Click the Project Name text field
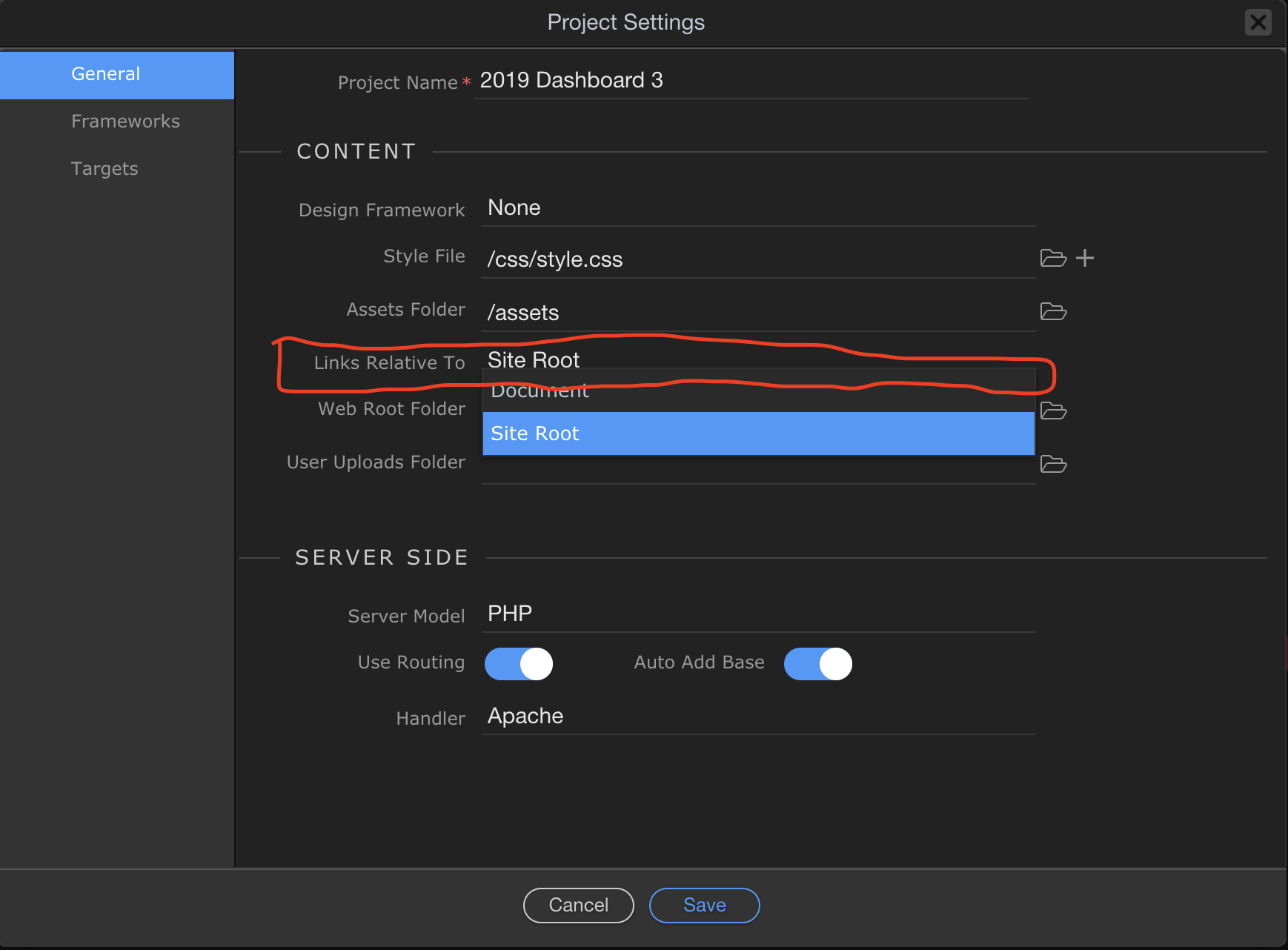1288x950 pixels. 750,81
